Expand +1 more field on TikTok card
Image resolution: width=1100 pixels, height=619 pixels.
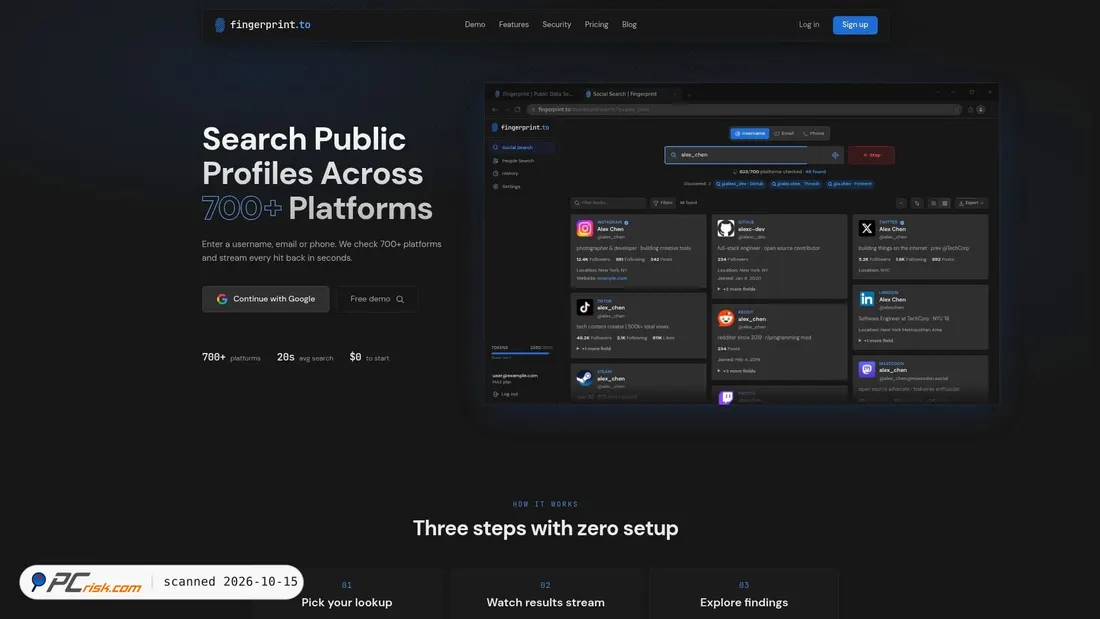tap(594, 349)
